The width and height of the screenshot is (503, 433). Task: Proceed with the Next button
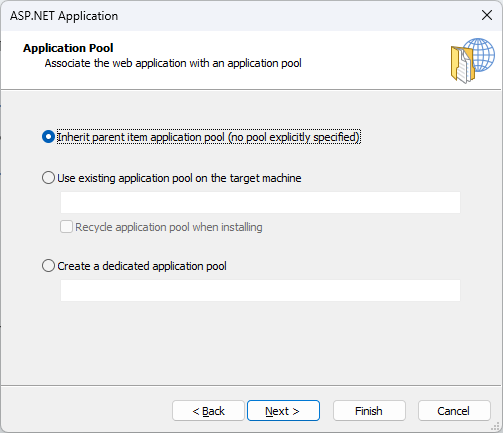coord(283,411)
